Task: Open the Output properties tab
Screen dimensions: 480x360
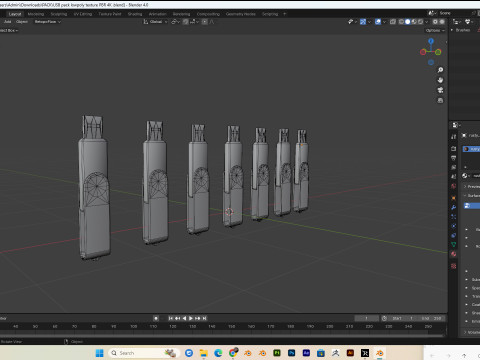Action: 454,158
